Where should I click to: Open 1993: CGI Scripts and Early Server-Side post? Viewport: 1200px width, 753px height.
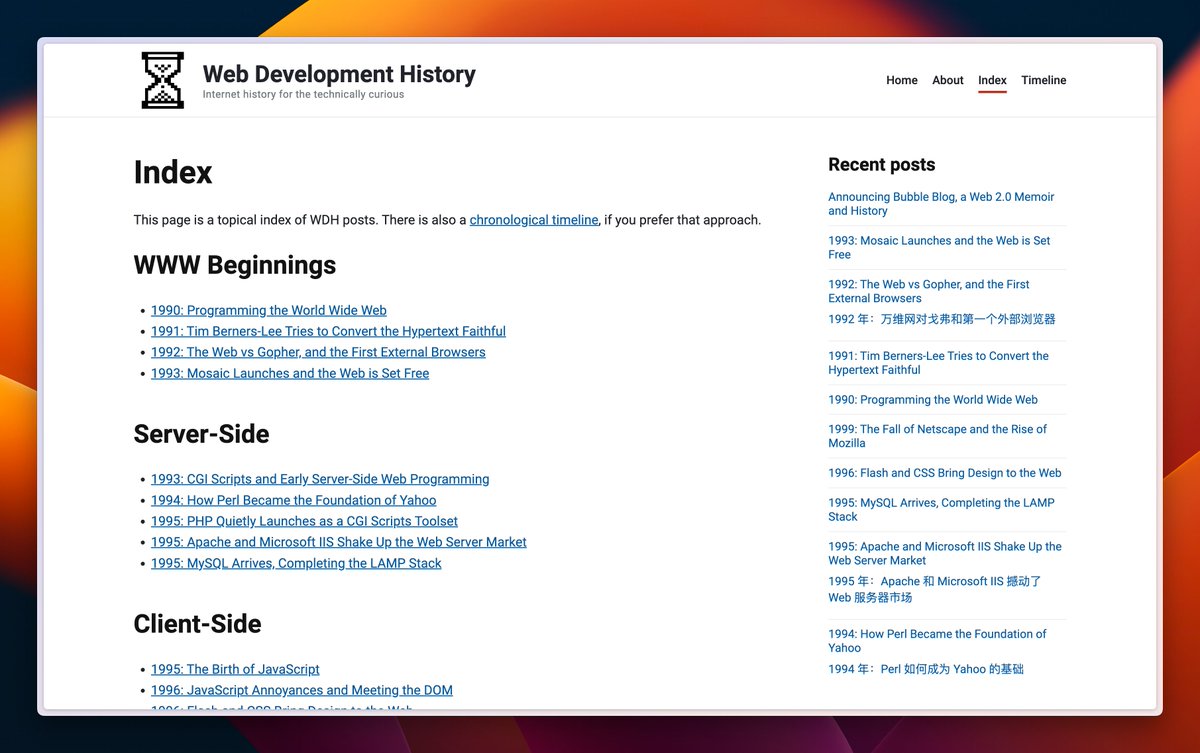click(x=320, y=479)
